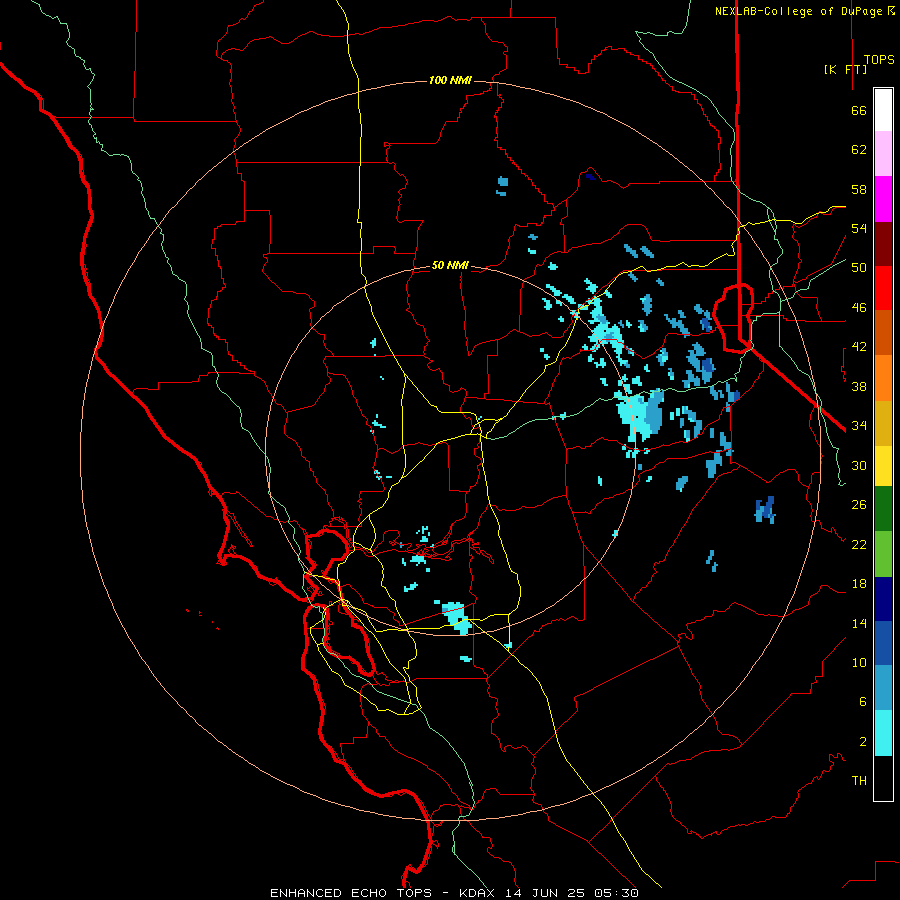Viewport: 900px width, 900px height.
Task: Click the 22 legend value
Action: click(859, 544)
